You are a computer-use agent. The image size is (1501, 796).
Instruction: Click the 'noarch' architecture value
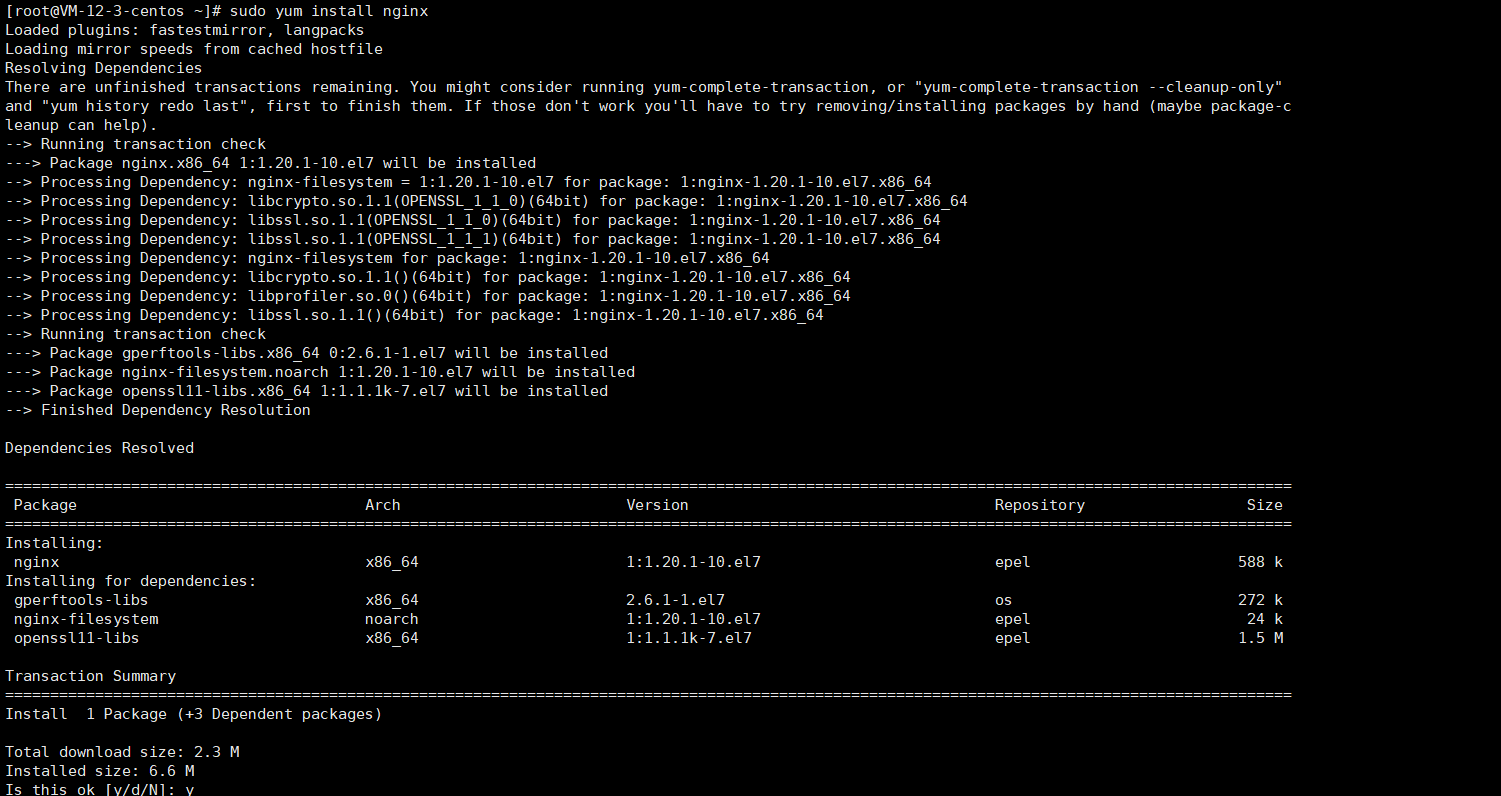click(392, 619)
